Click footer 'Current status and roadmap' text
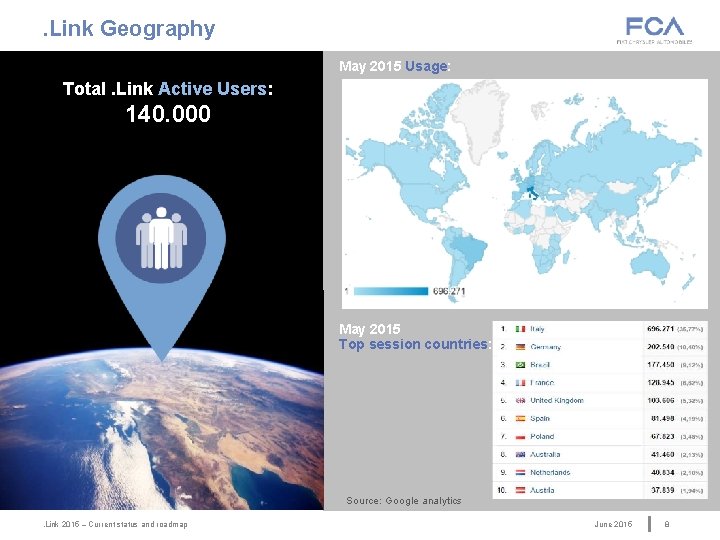 [x=138, y=524]
